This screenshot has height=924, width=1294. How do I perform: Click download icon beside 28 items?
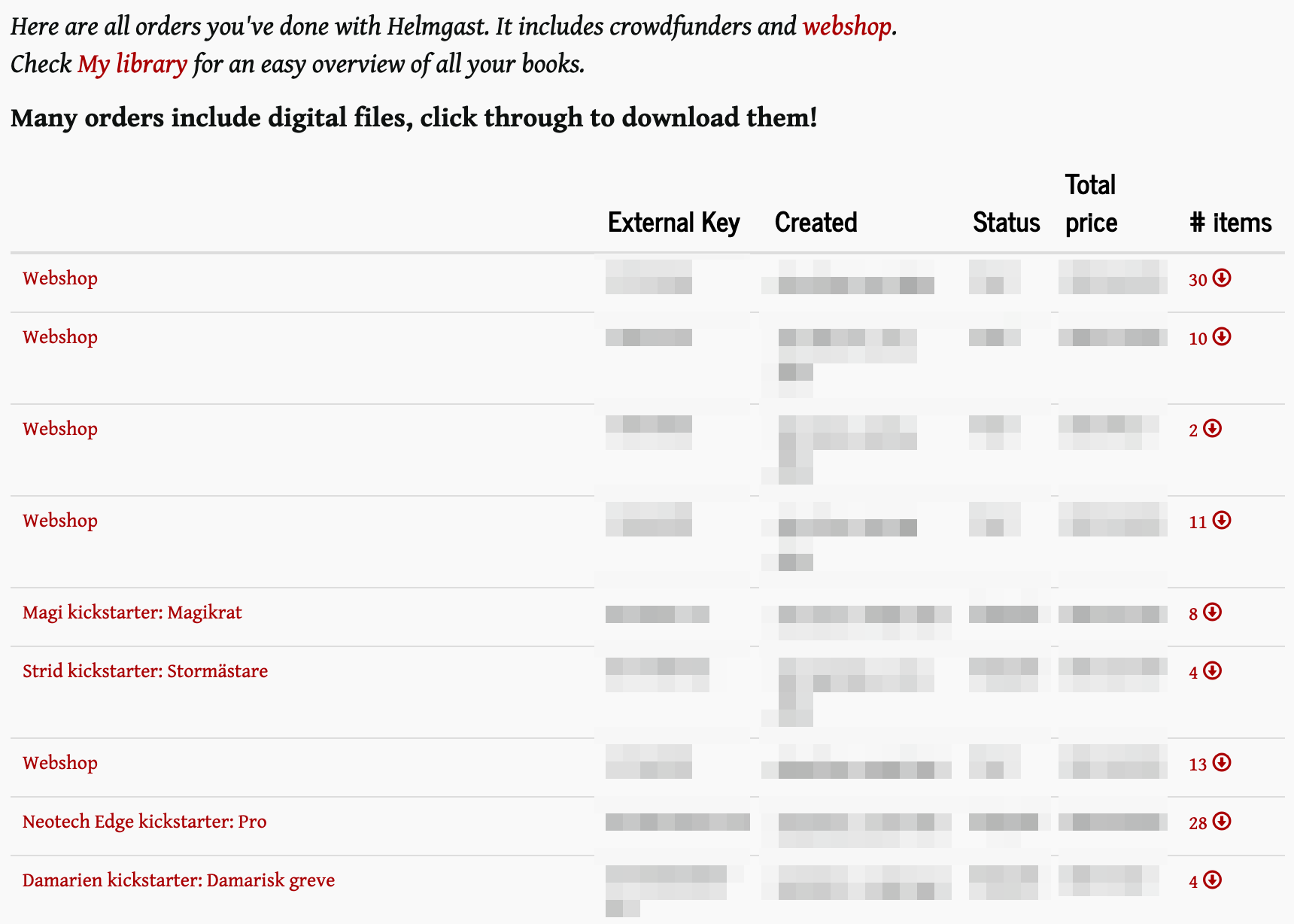tap(1222, 821)
